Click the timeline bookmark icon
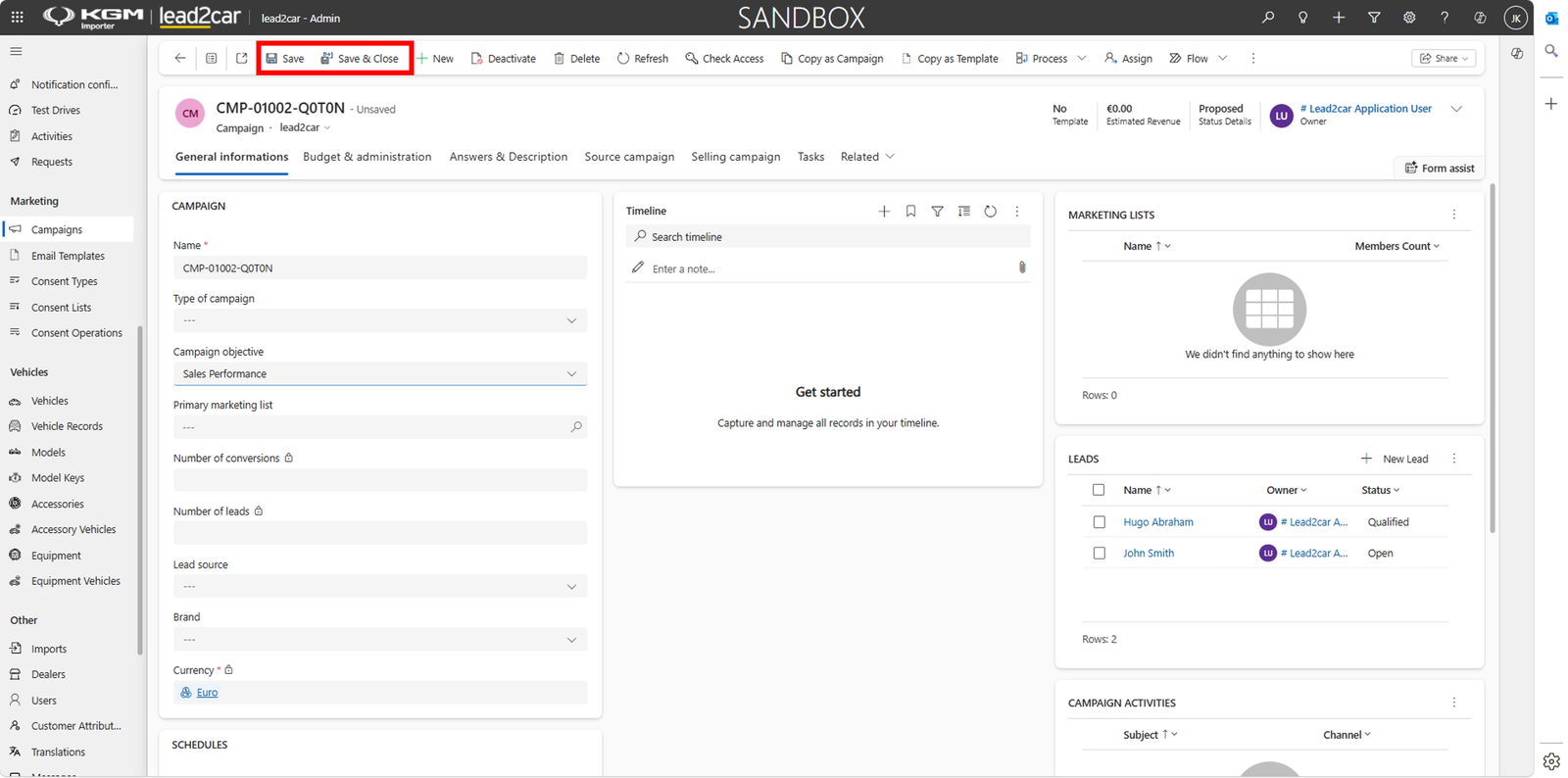Screen dimensions: 1568x778 pyautogui.click(x=910, y=211)
